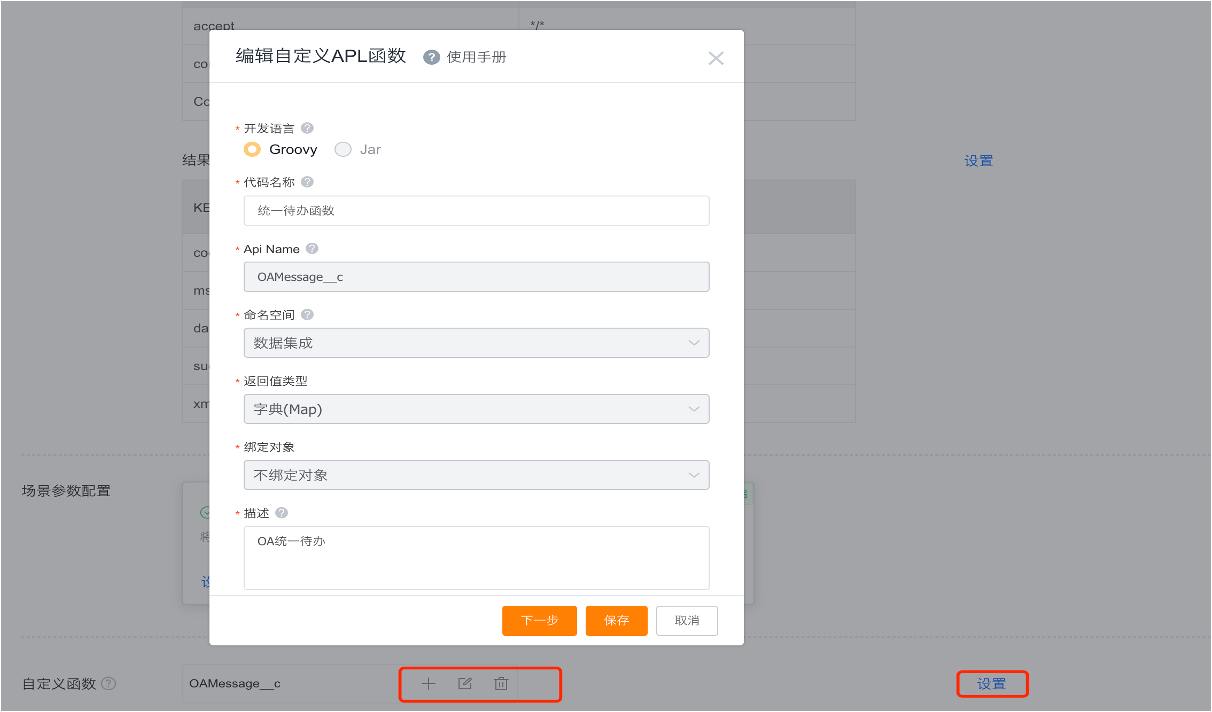Show help tooltip for 命名空间
This screenshot has width=1212, height=712.
pyautogui.click(x=307, y=314)
